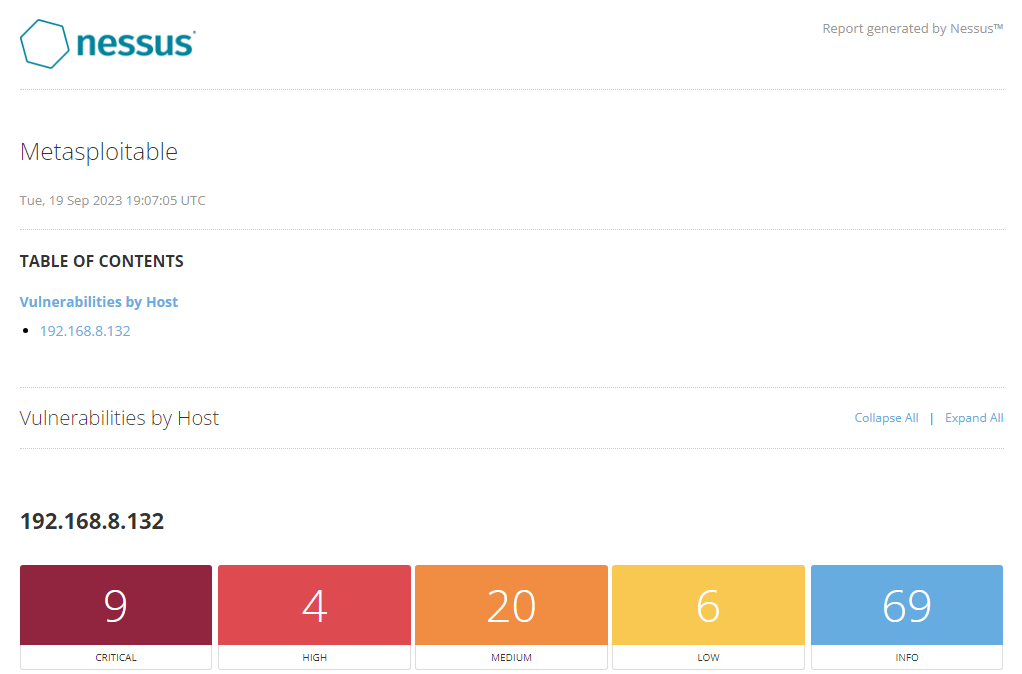Screen dimensions: 1022x674
Task: Click the MEDIUM severity label
Action: click(511, 658)
